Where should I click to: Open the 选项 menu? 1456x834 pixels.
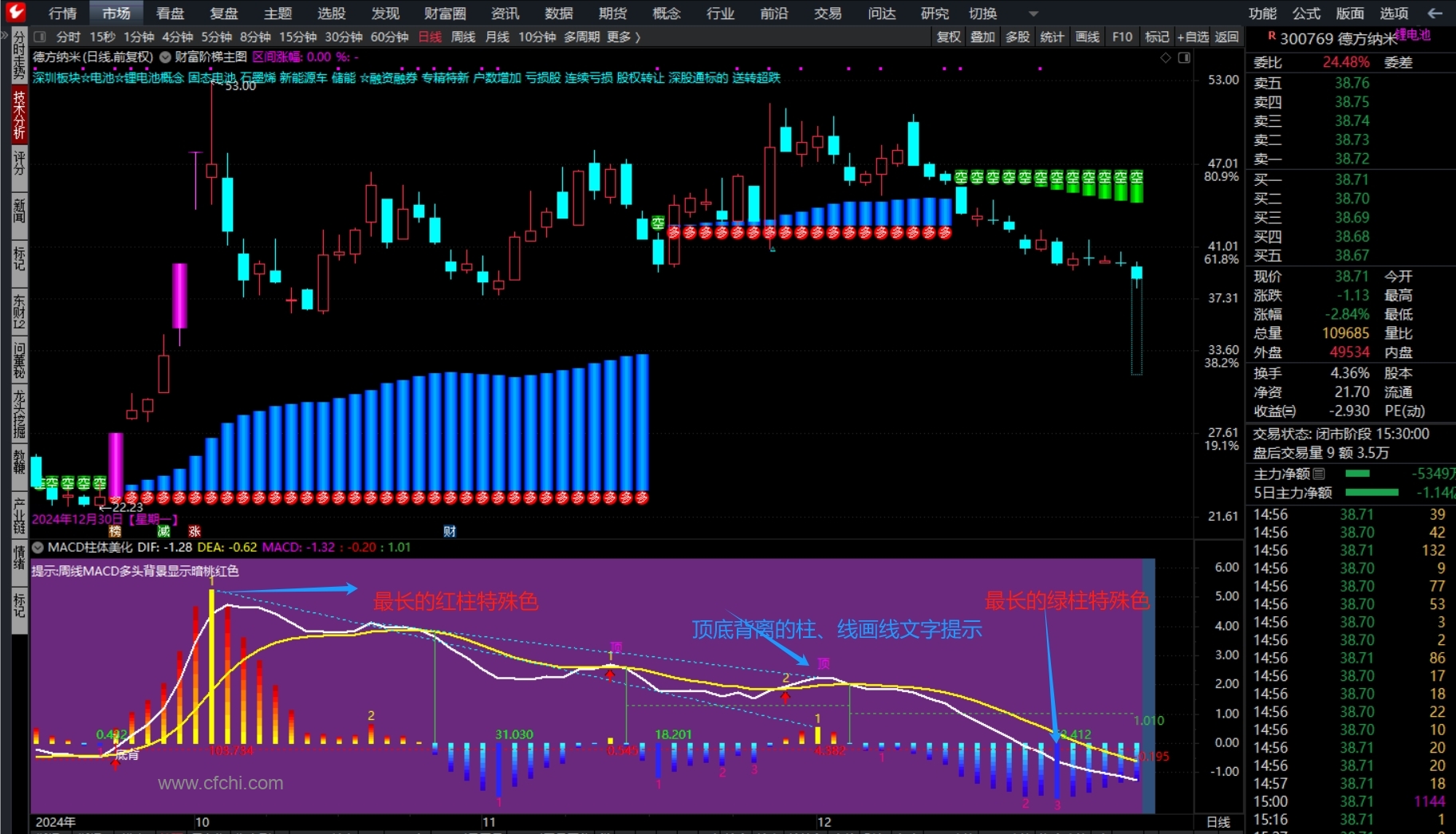coord(1394,14)
